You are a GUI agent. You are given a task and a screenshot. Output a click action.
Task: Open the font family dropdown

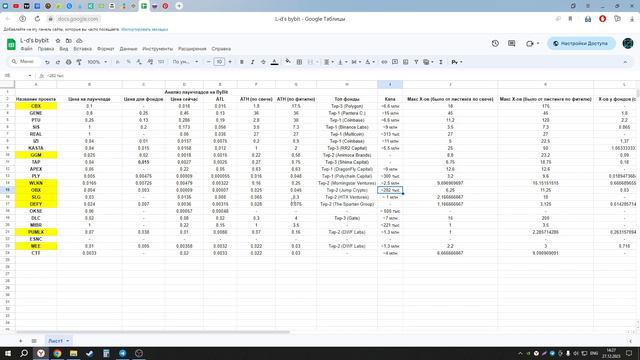point(185,62)
